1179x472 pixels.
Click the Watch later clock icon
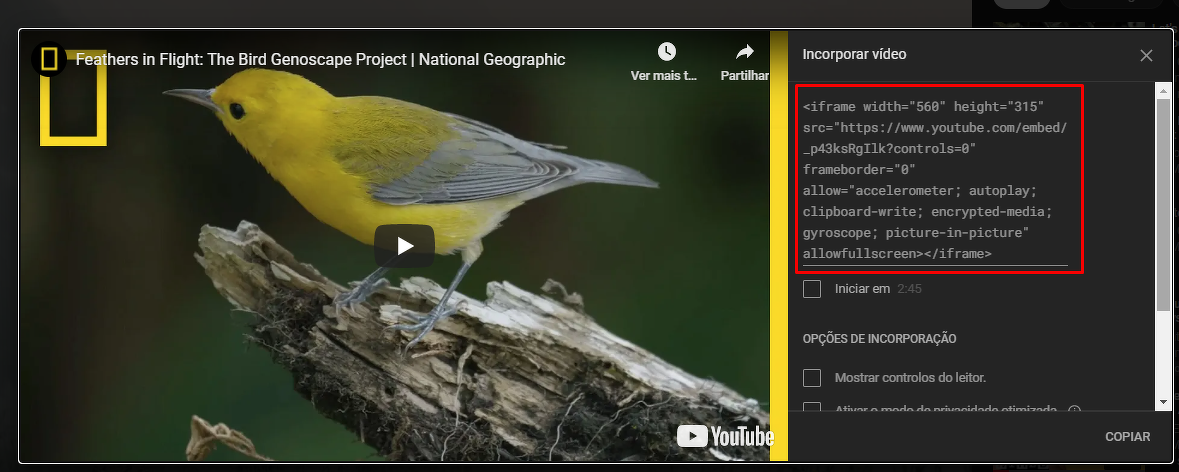point(666,51)
